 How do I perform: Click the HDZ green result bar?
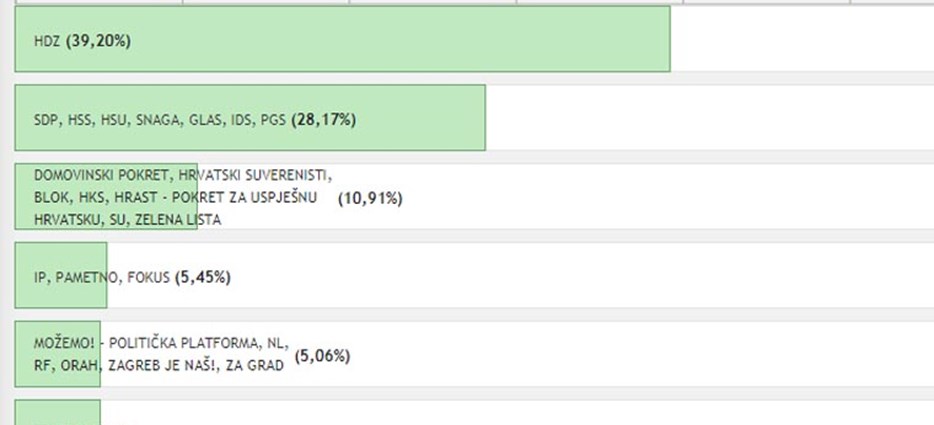tap(343, 39)
